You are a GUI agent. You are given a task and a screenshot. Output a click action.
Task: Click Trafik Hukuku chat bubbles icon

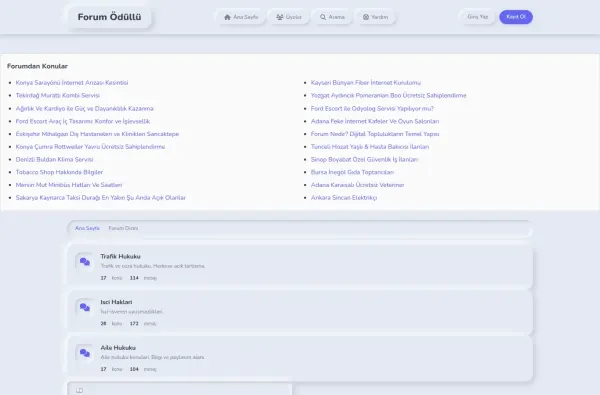(x=85, y=262)
